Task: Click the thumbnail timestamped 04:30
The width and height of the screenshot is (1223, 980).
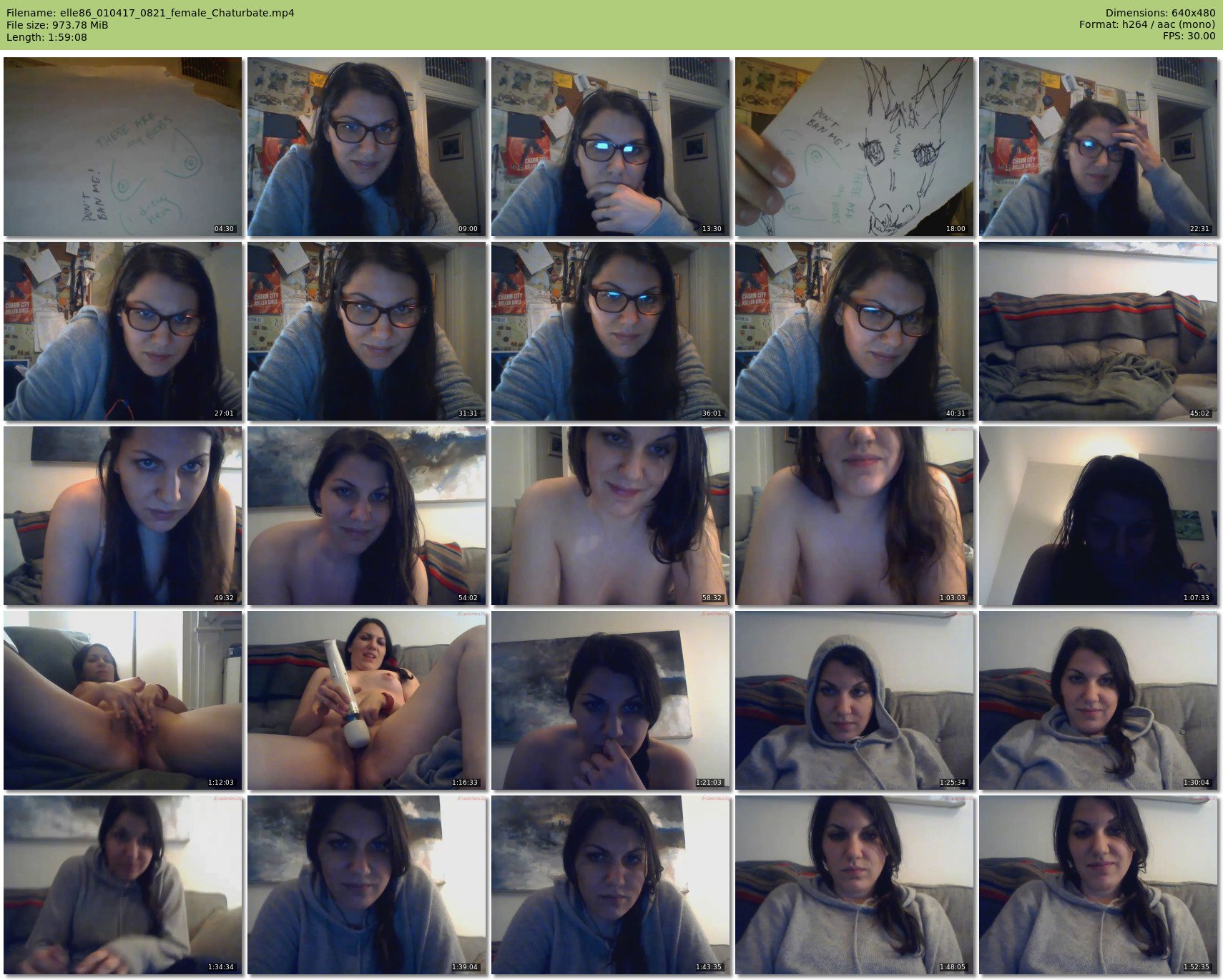Action: 122,147
